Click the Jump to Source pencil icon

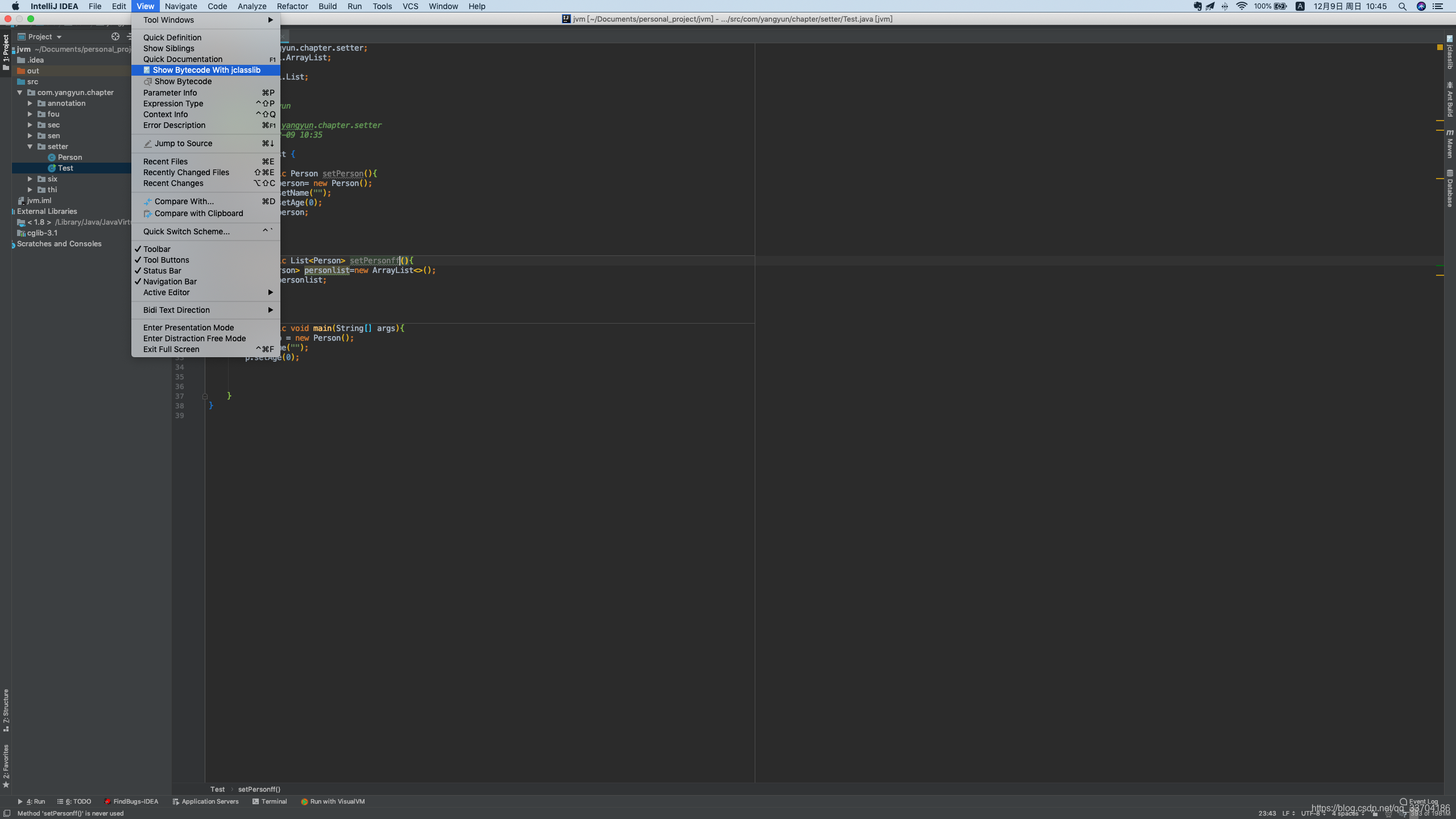click(148, 143)
